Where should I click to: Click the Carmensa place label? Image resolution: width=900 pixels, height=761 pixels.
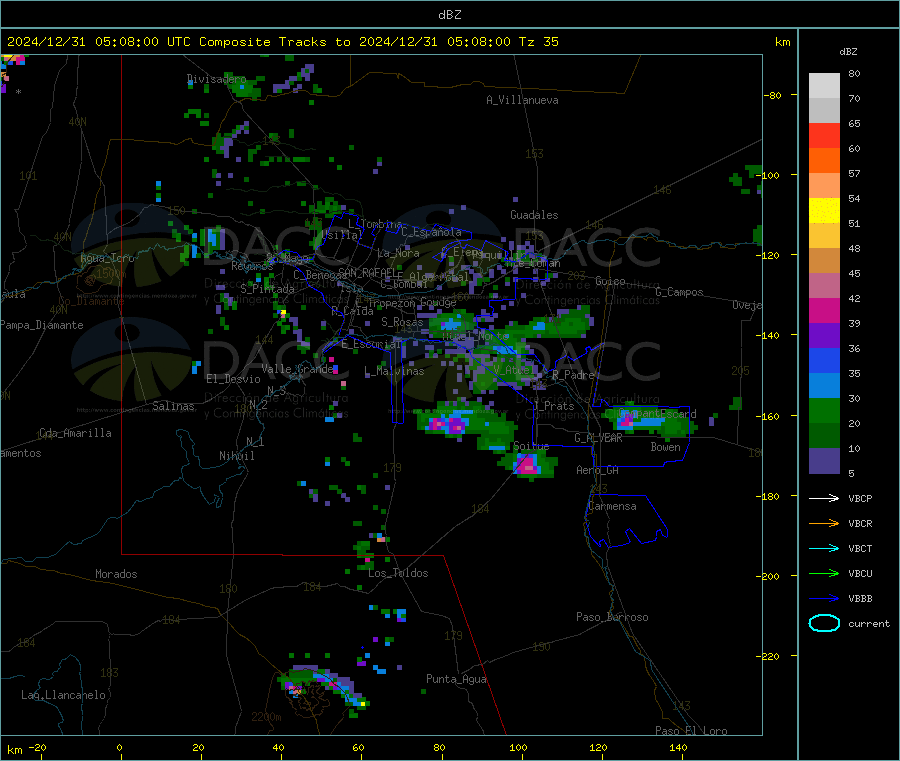click(612, 506)
